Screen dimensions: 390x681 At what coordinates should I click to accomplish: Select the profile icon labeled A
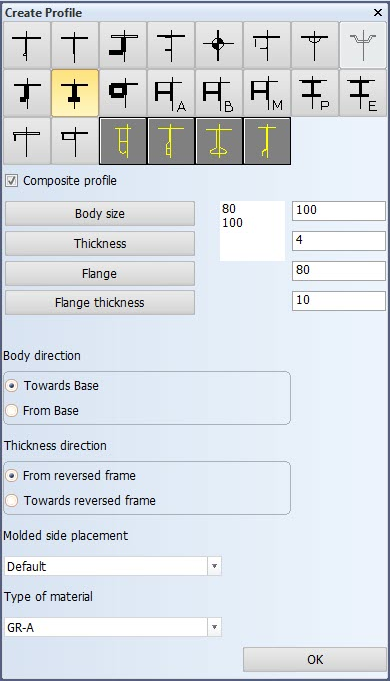[x=171, y=93]
